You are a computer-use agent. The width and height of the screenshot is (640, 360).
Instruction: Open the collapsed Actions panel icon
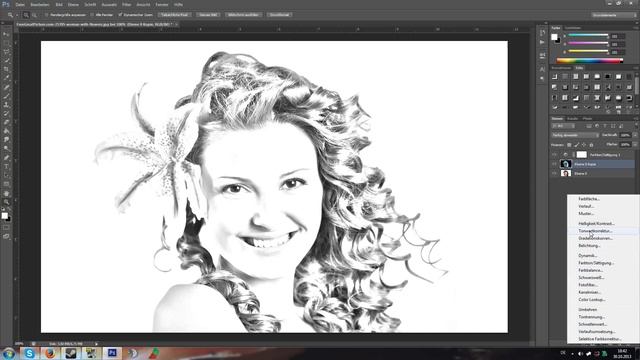coord(542,42)
